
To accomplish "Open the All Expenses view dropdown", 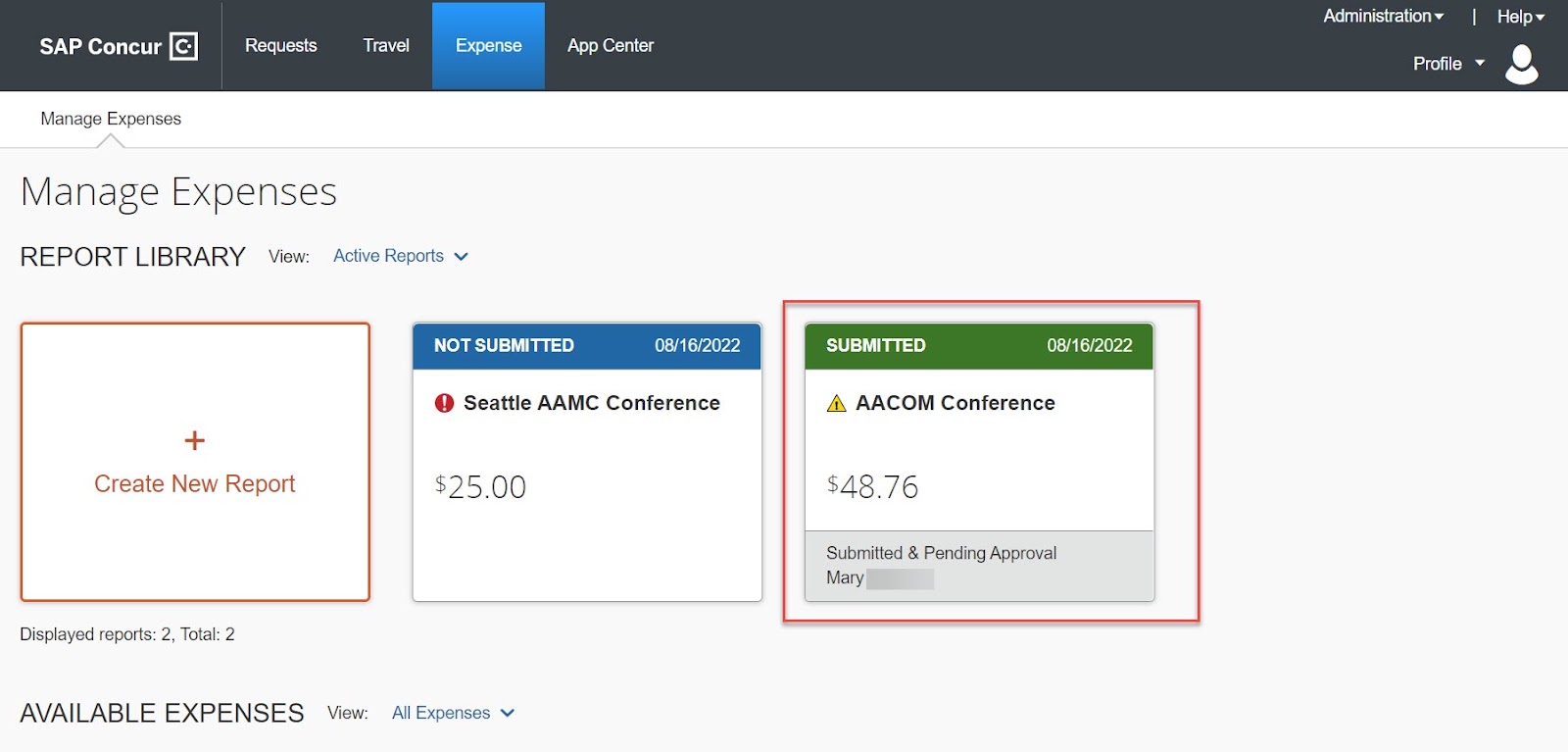I will [453, 713].
